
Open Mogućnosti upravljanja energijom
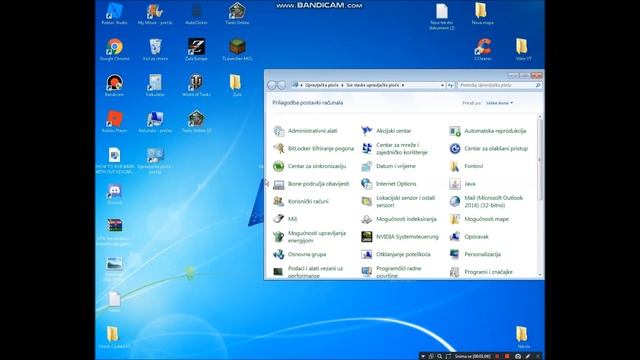click(310, 237)
